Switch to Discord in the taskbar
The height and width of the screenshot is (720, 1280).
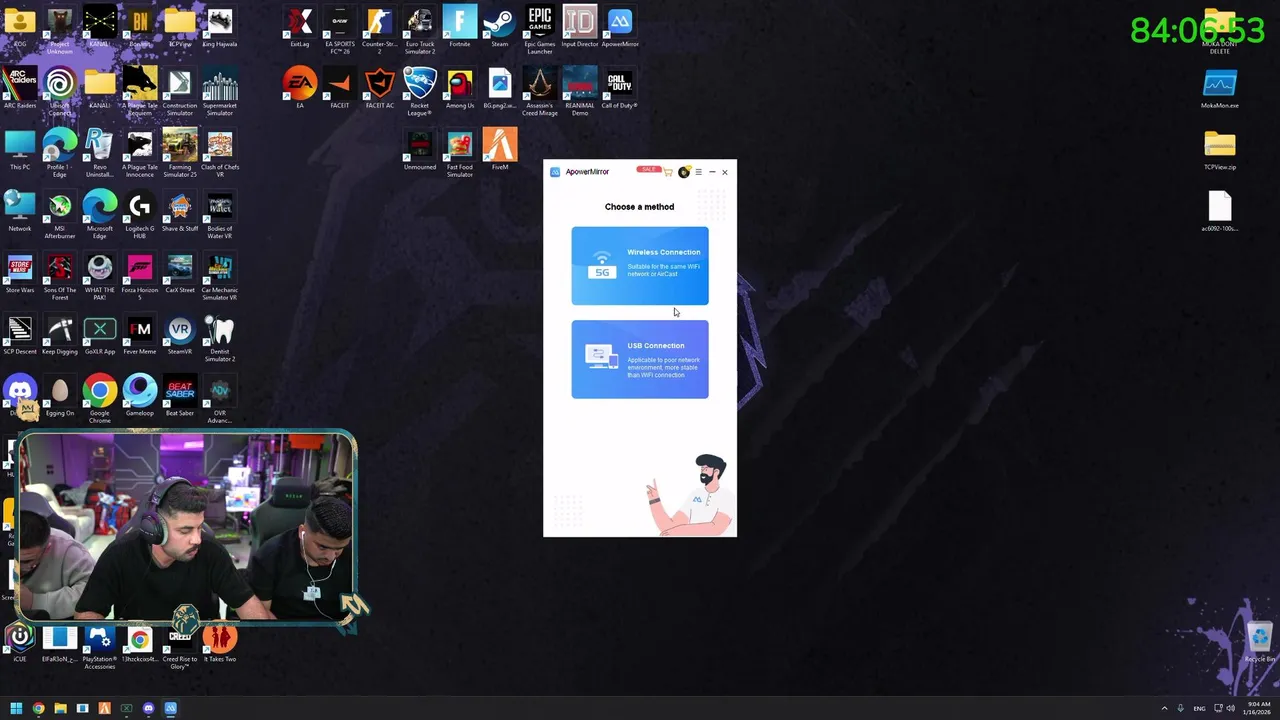(148, 709)
